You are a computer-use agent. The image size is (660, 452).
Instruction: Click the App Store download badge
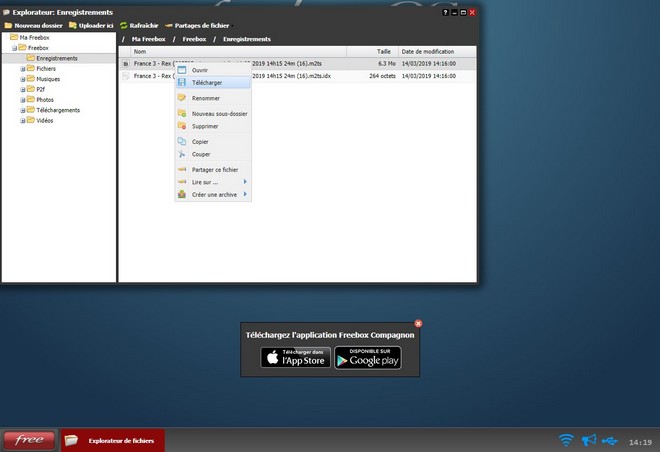point(295,357)
